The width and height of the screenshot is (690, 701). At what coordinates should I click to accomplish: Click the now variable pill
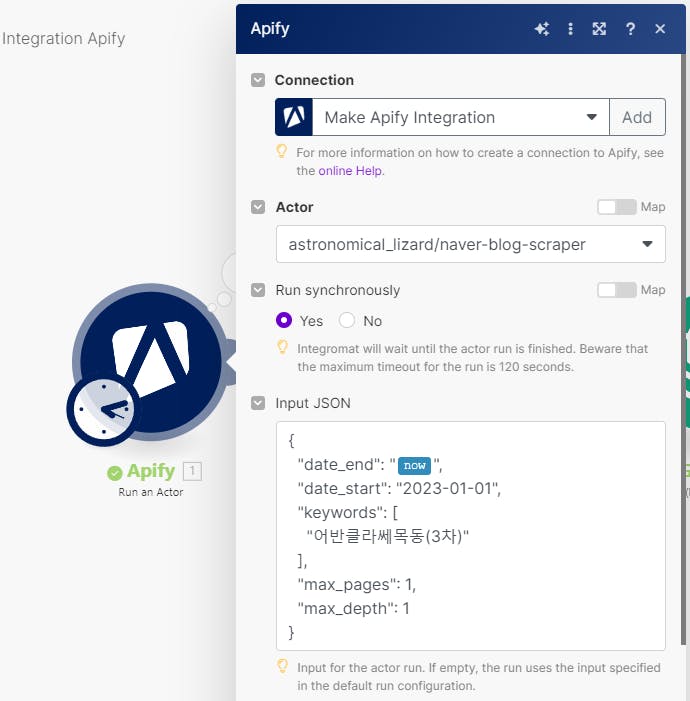tap(415, 465)
